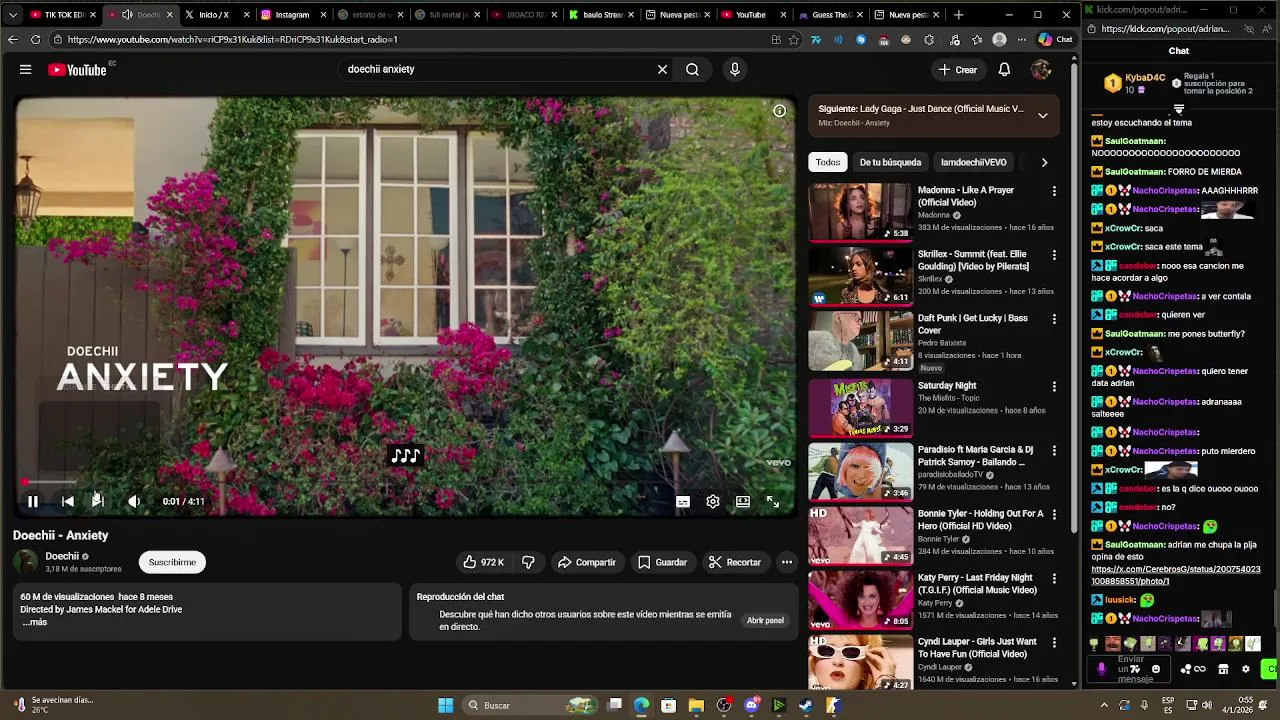Image resolution: width=1280 pixels, height=720 pixels.
Task: Subscribe with the Suscribirme button
Action: tap(172, 563)
